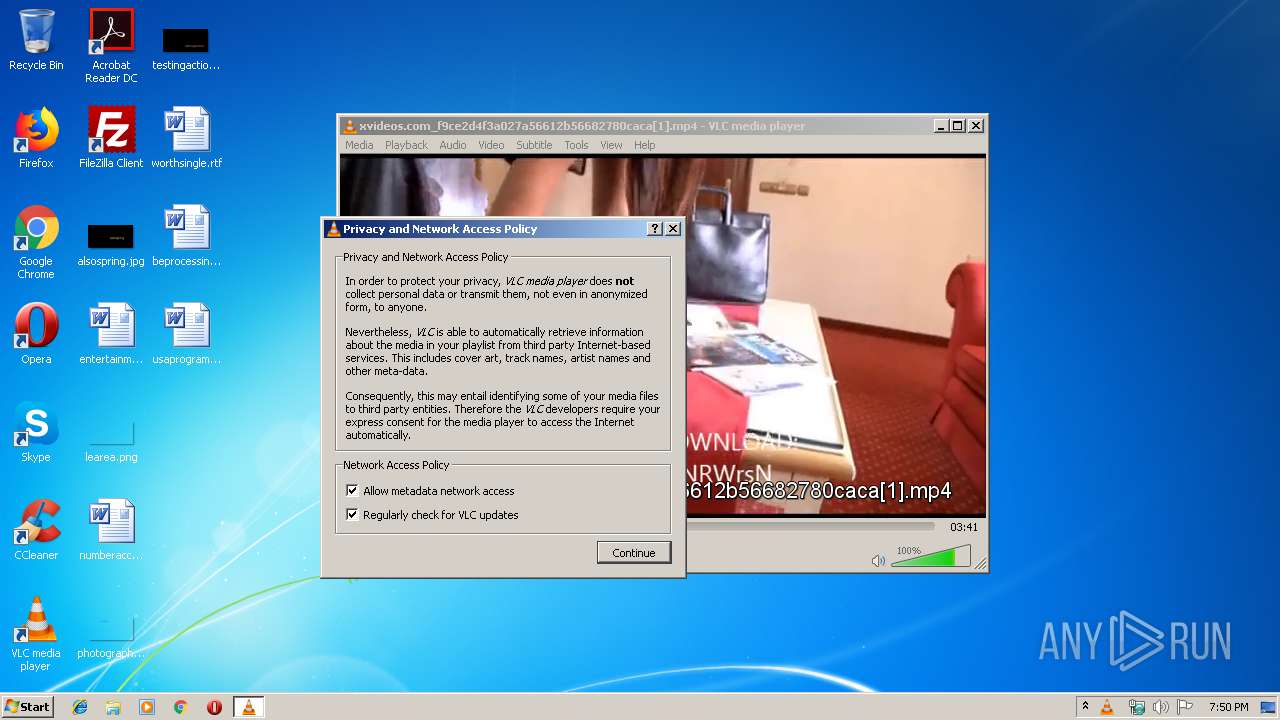1280x720 pixels.
Task: Click the VLC playback seek bar
Action: (x=810, y=526)
